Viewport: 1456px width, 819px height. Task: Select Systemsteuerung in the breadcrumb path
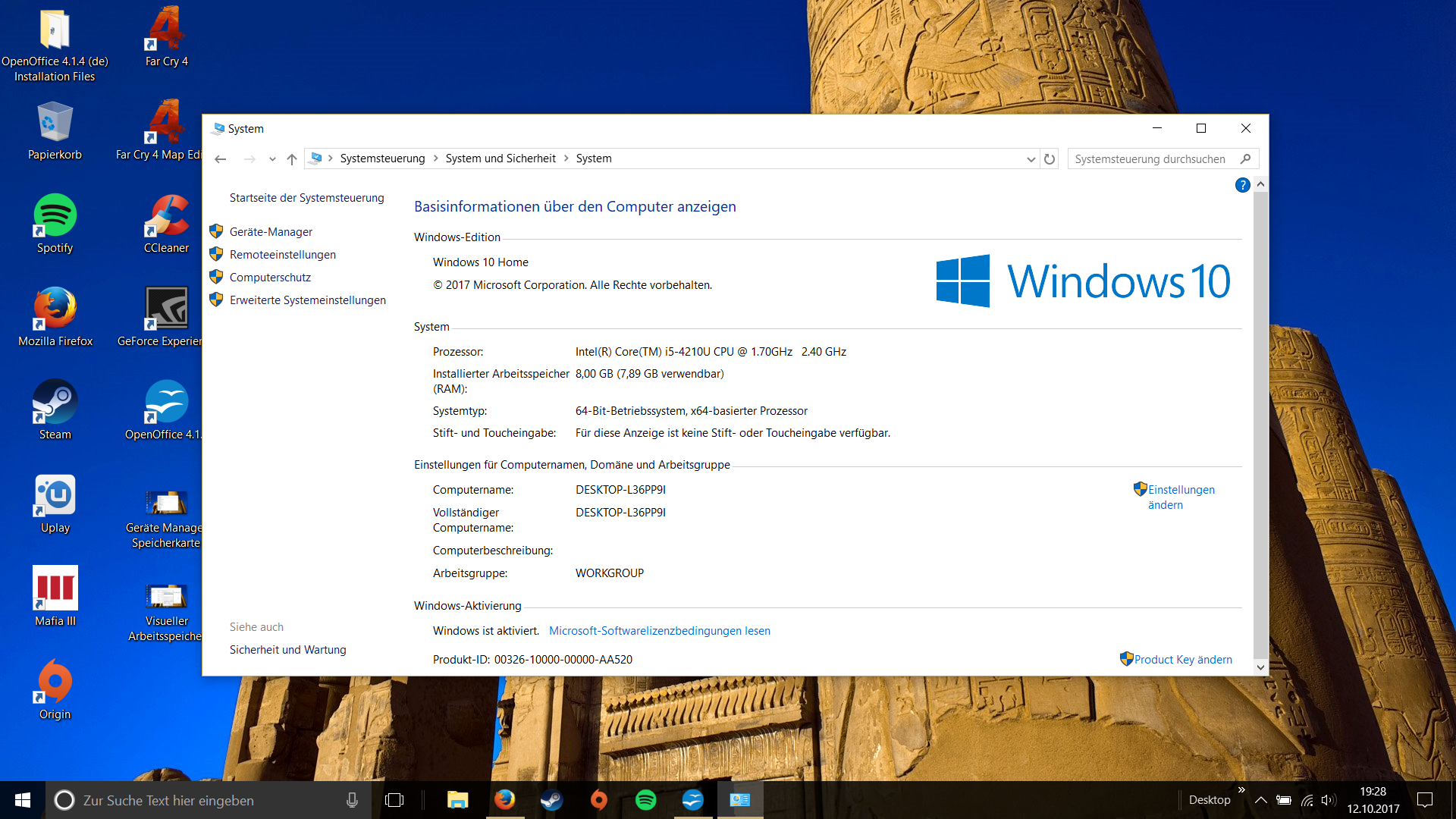tap(382, 158)
